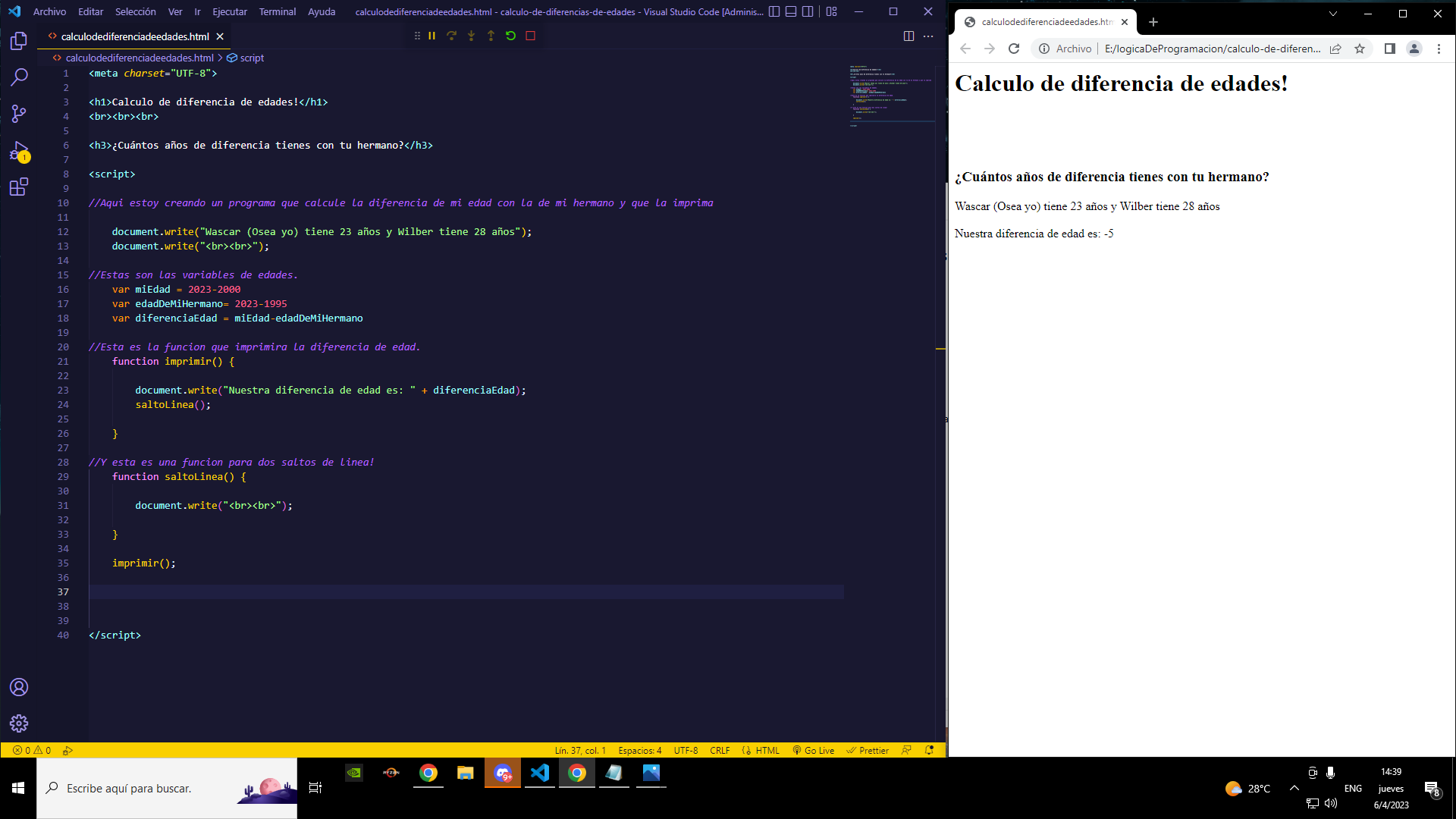Select the calculodediferenciadeedades.html editor tab
Viewport: 1456px width, 819px height.
(x=135, y=36)
